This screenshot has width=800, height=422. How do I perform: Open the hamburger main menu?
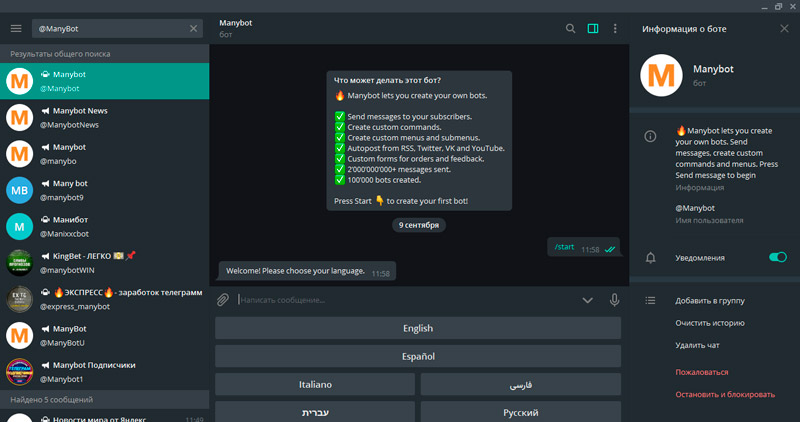[x=15, y=29]
